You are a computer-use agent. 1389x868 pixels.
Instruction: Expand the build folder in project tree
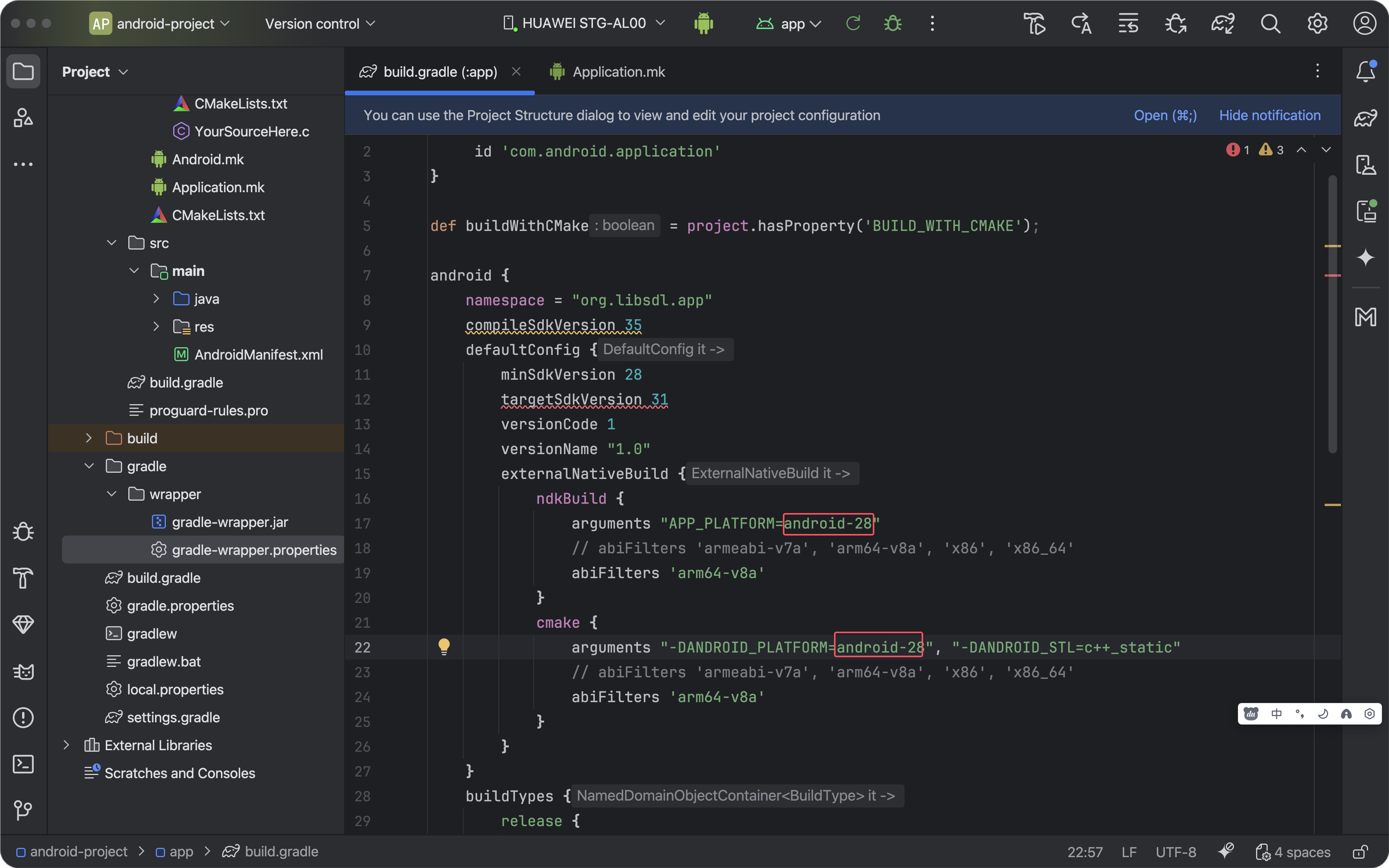pyautogui.click(x=88, y=438)
